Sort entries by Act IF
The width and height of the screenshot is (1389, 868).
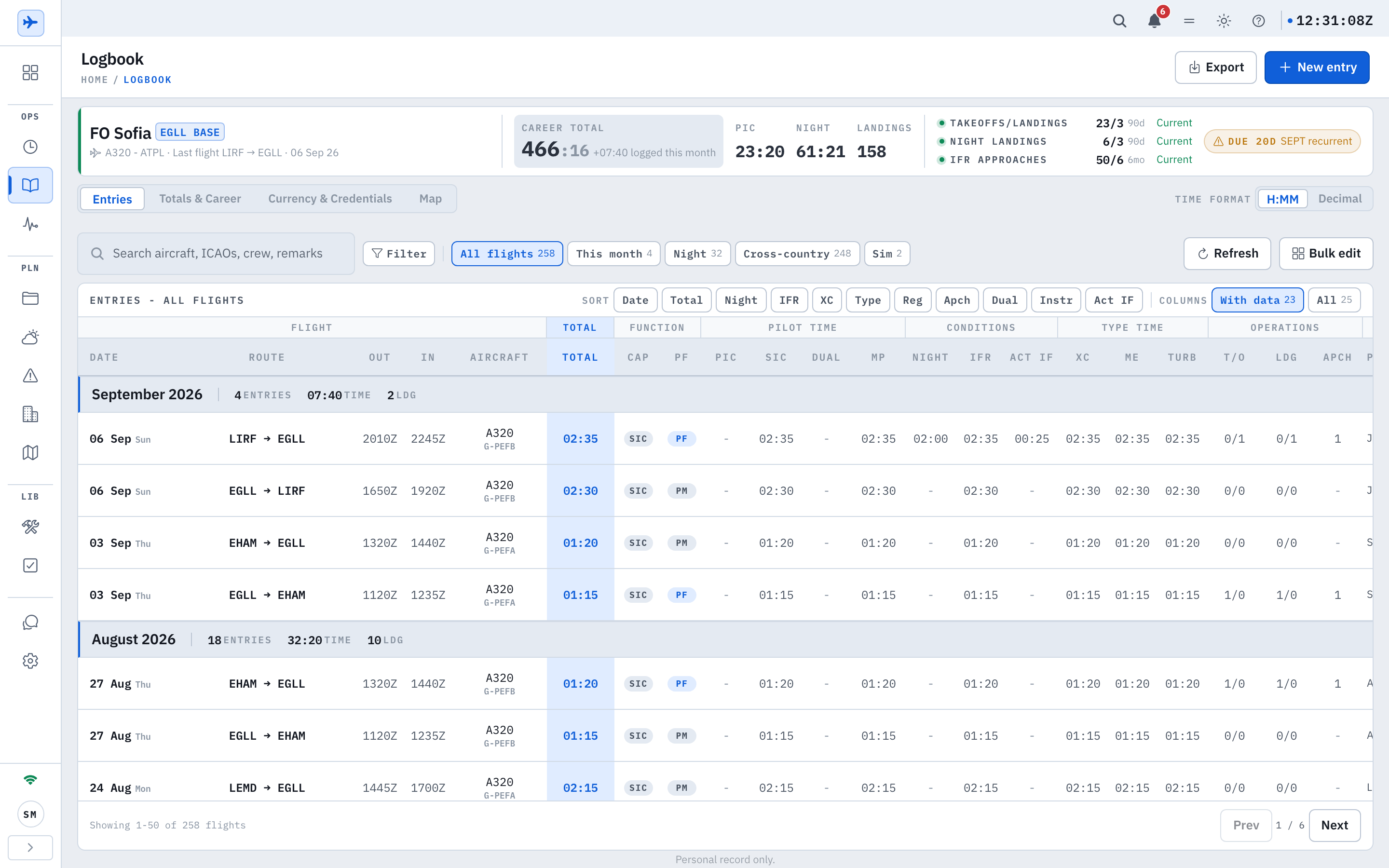[x=1114, y=300]
